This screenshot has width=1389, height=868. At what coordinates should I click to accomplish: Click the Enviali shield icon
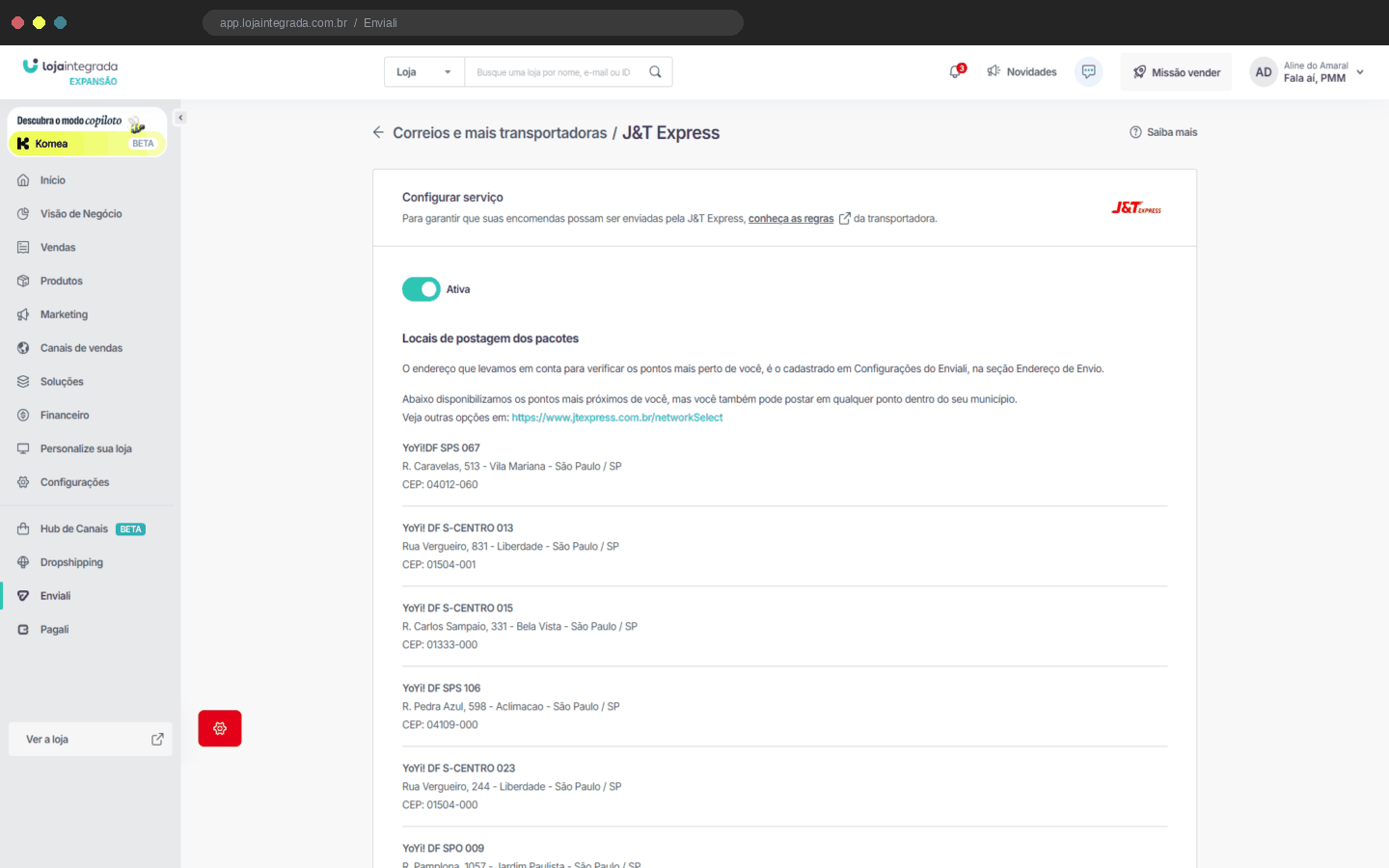23,596
